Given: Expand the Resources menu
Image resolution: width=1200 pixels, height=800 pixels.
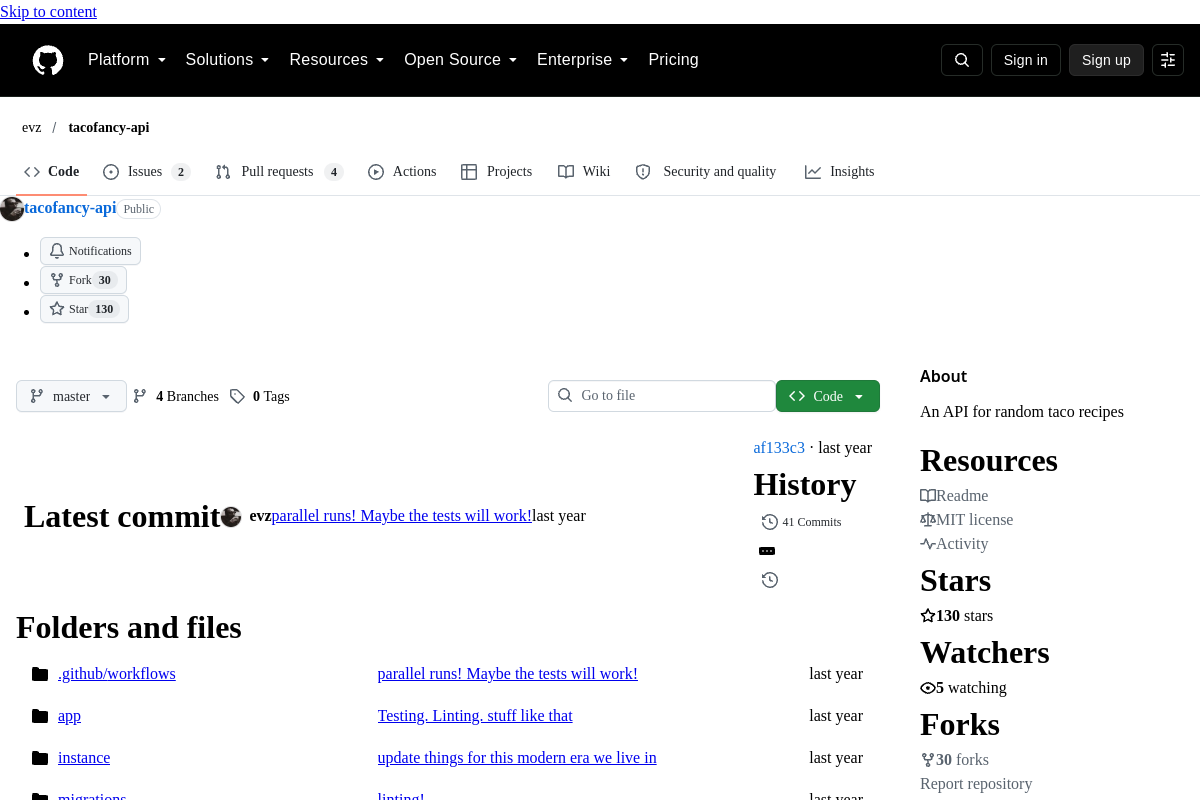Looking at the screenshot, I should click(337, 60).
